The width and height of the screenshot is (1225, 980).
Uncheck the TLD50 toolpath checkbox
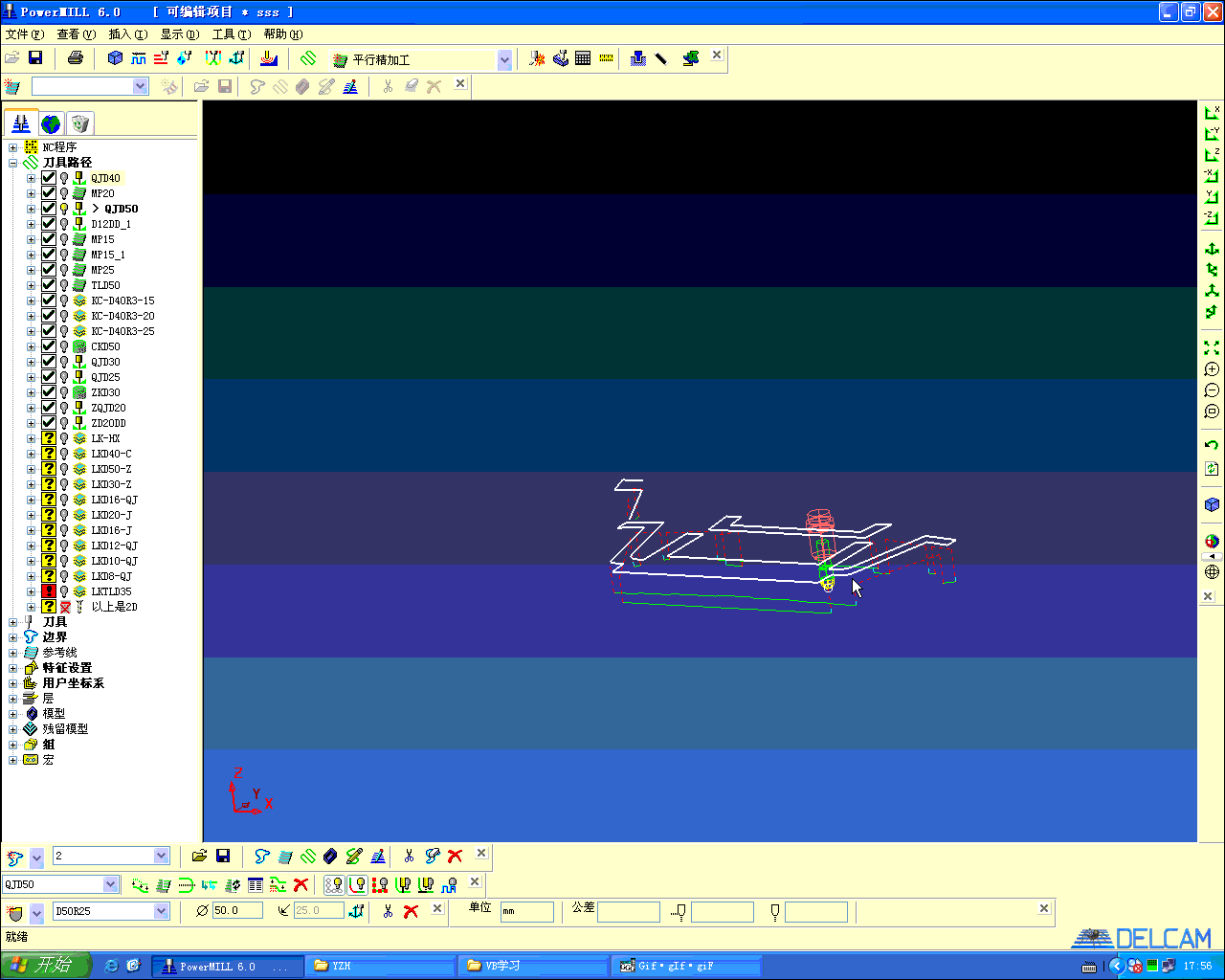49,285
